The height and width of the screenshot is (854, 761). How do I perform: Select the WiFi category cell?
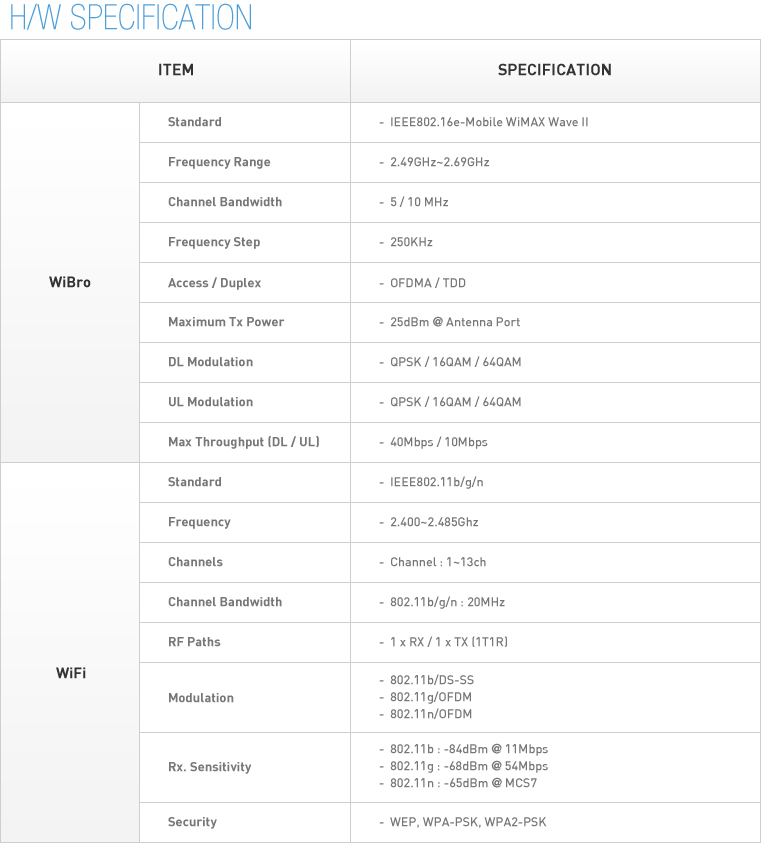click(70, 673)
